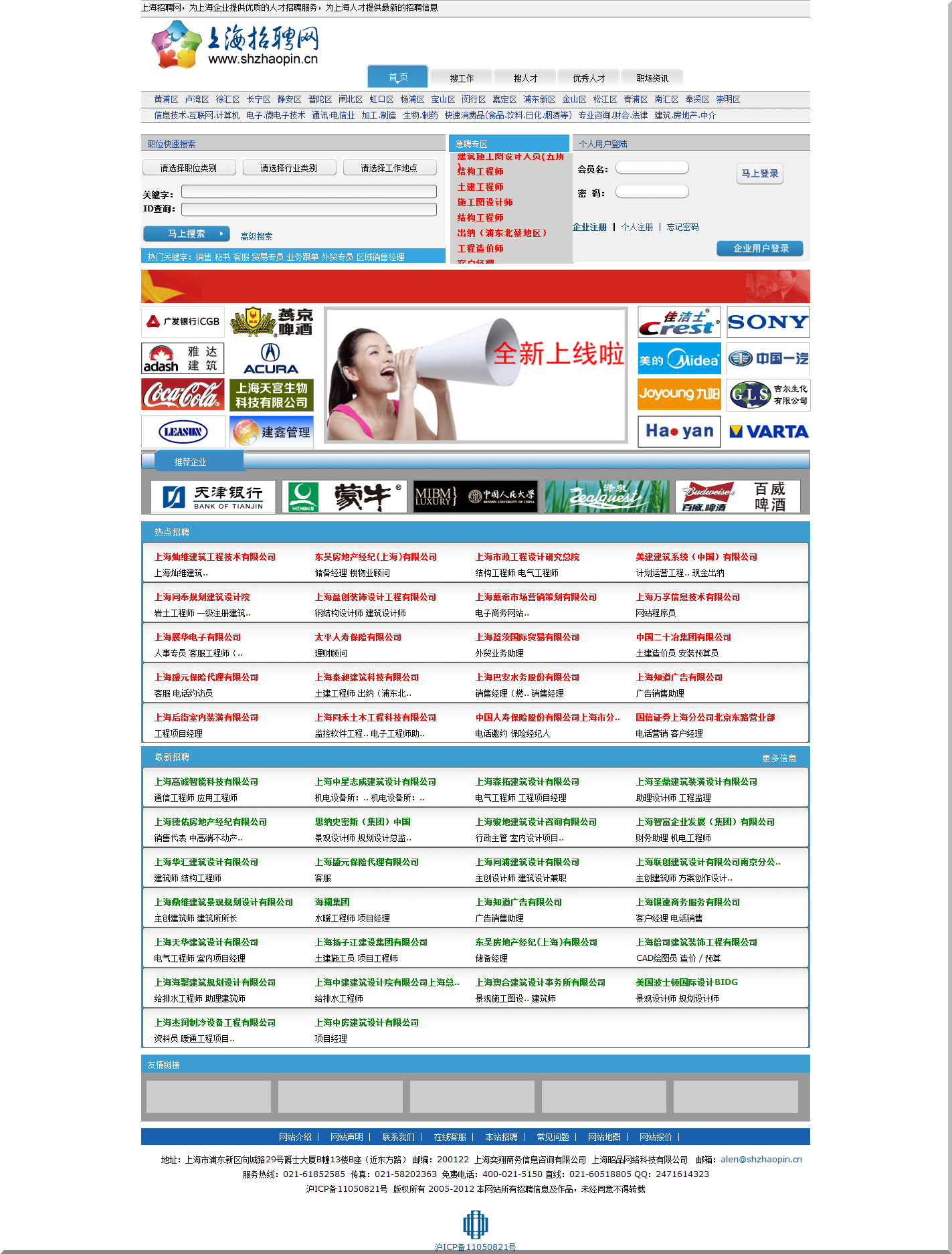Open 上海灿维建筑工程技术有限公司 listing

[215, 557]
